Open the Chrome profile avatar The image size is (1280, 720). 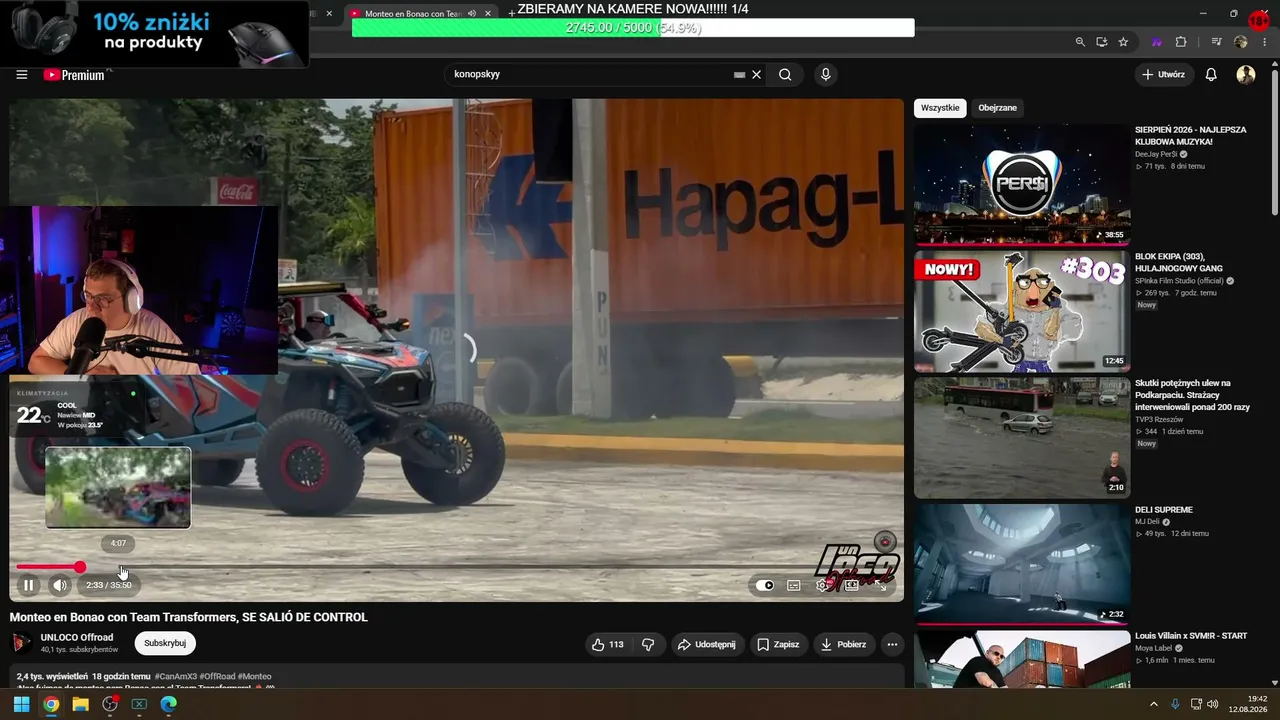pyautogui.click(x=1241, y=42)
